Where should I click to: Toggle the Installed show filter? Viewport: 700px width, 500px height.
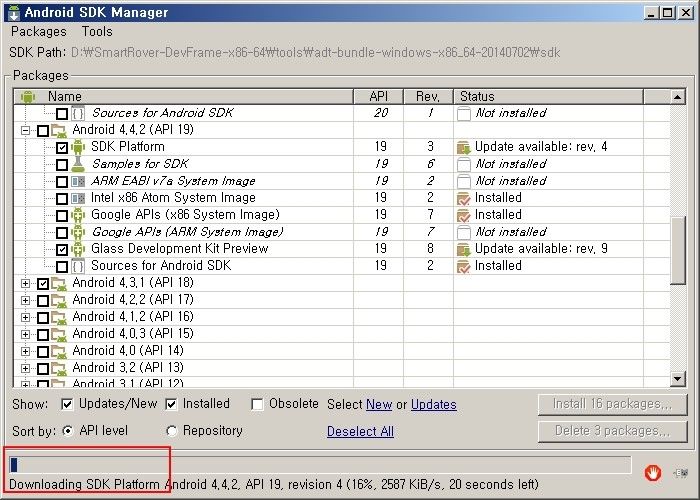pyautogui.click(x=171, y=404)
